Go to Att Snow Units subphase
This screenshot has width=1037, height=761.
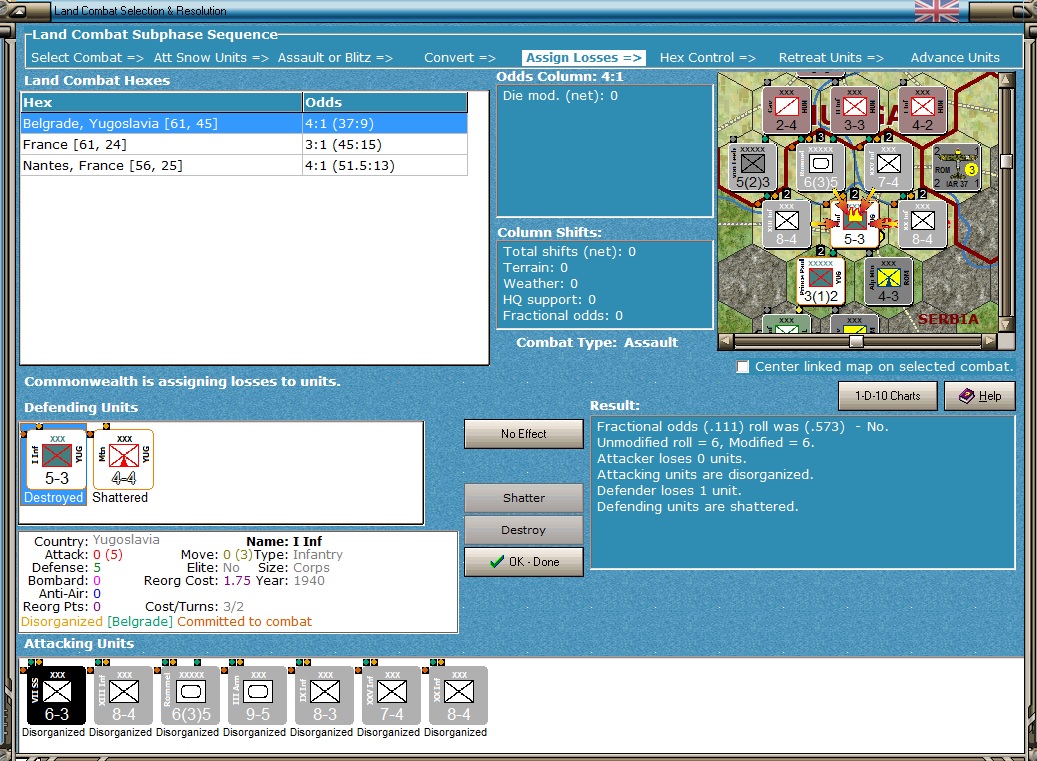(x=211, y=58)
